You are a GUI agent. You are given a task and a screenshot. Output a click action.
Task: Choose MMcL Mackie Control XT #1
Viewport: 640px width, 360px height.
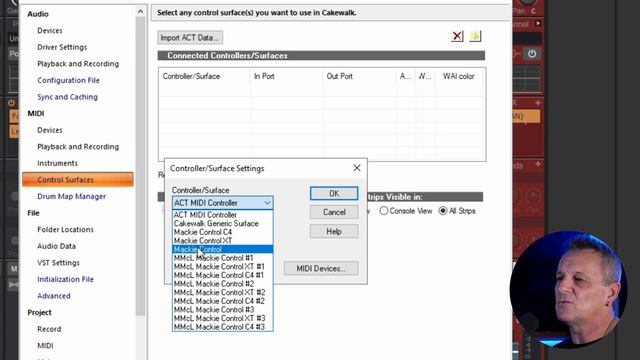(222, 267)
